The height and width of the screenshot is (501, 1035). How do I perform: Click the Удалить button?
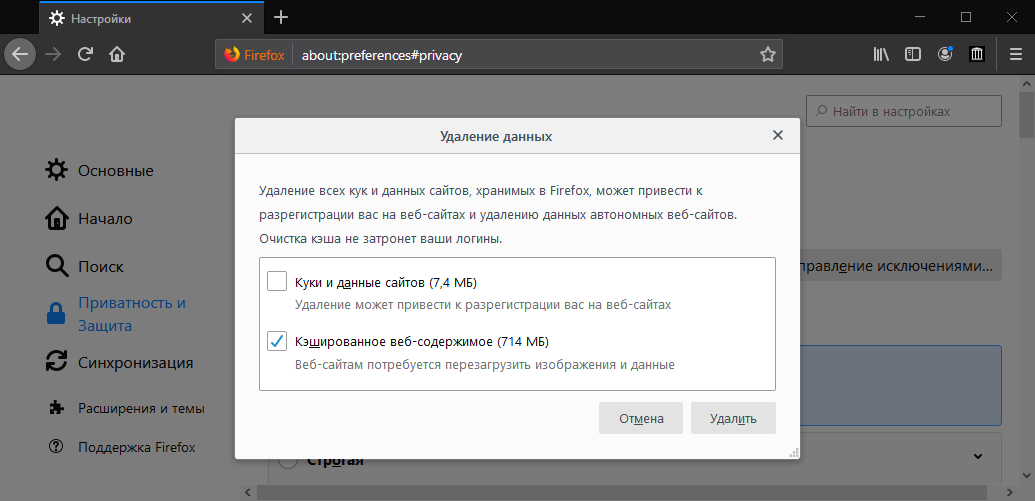(733, 418)
